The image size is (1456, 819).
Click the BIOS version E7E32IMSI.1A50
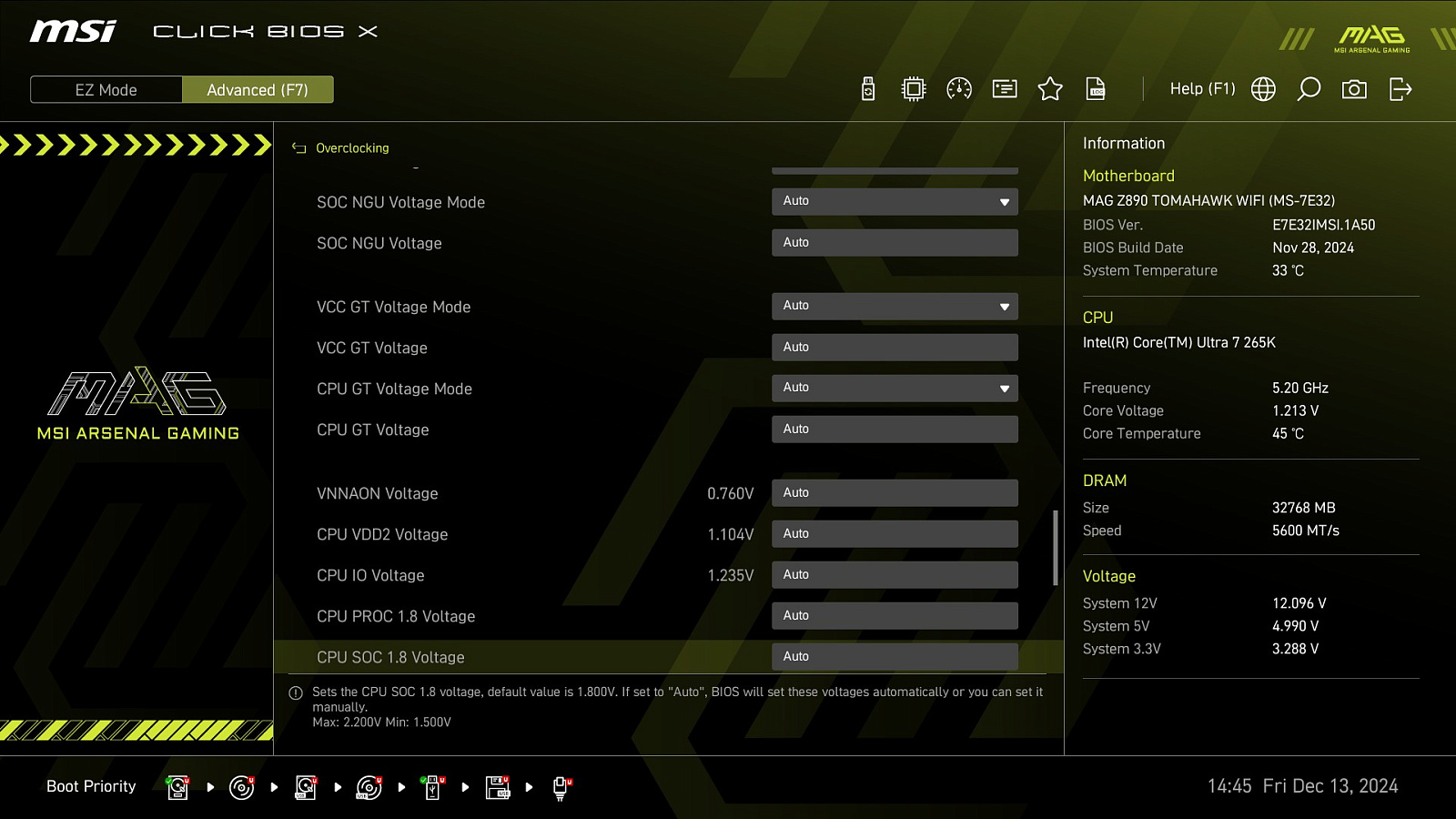pos(1324,225)
